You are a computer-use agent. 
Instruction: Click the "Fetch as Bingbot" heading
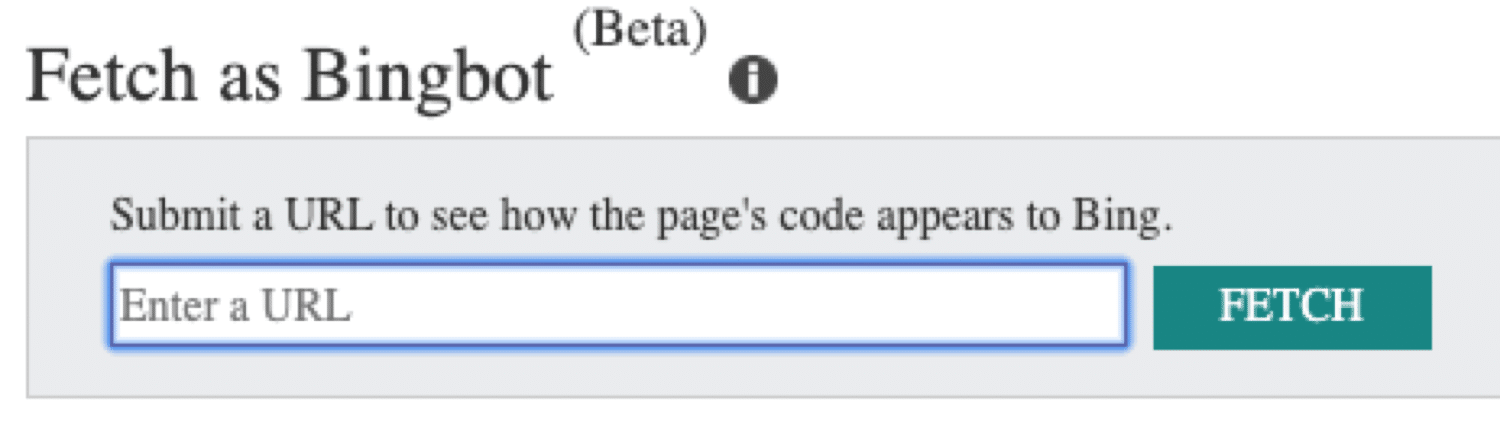coord(290,78)
